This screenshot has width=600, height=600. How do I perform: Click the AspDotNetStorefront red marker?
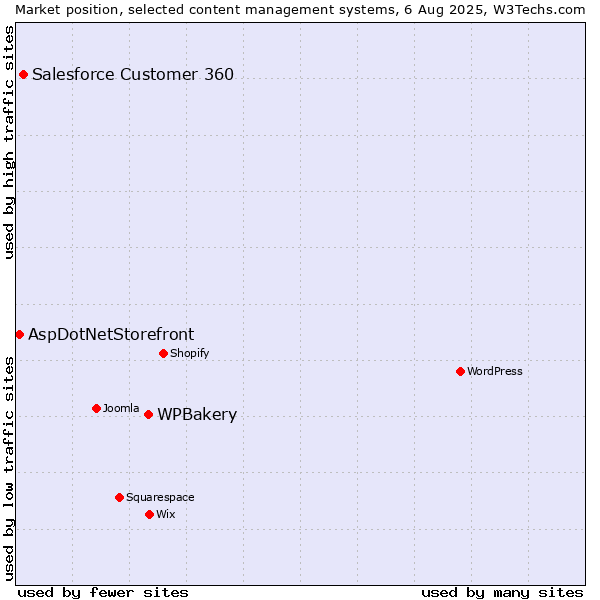point(20,335)
